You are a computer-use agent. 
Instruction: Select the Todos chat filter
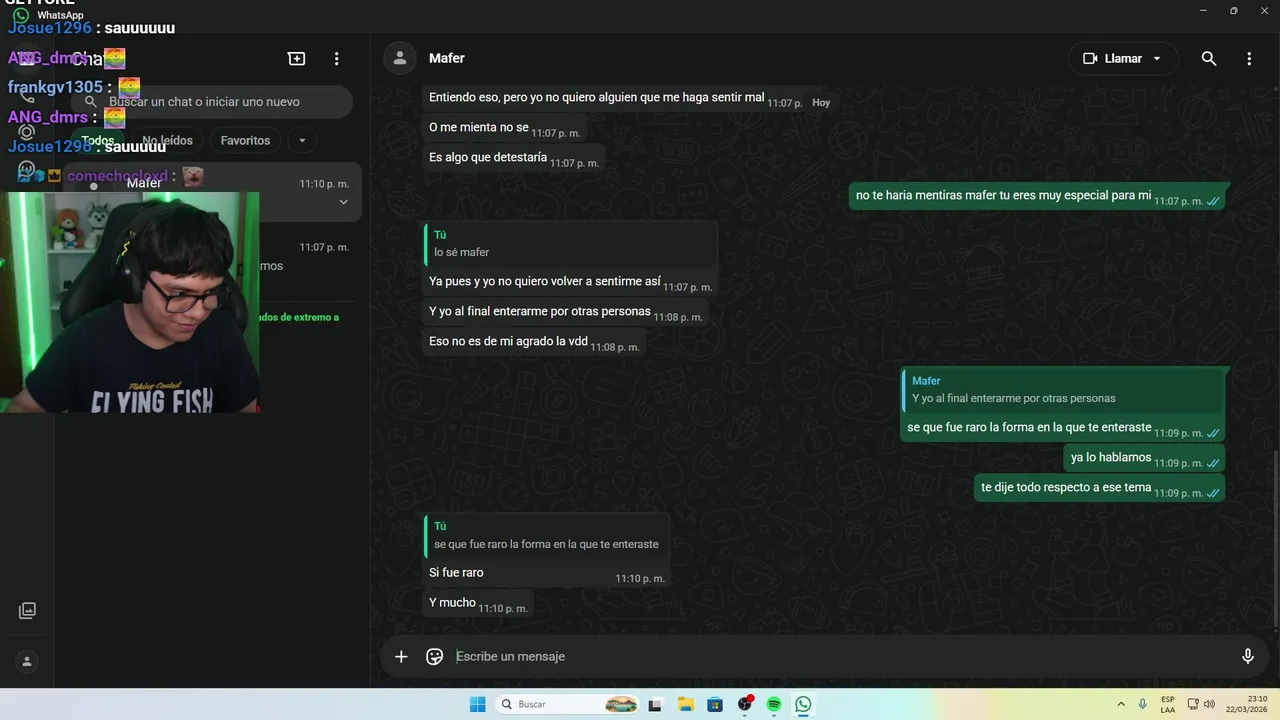coord(98,140)
